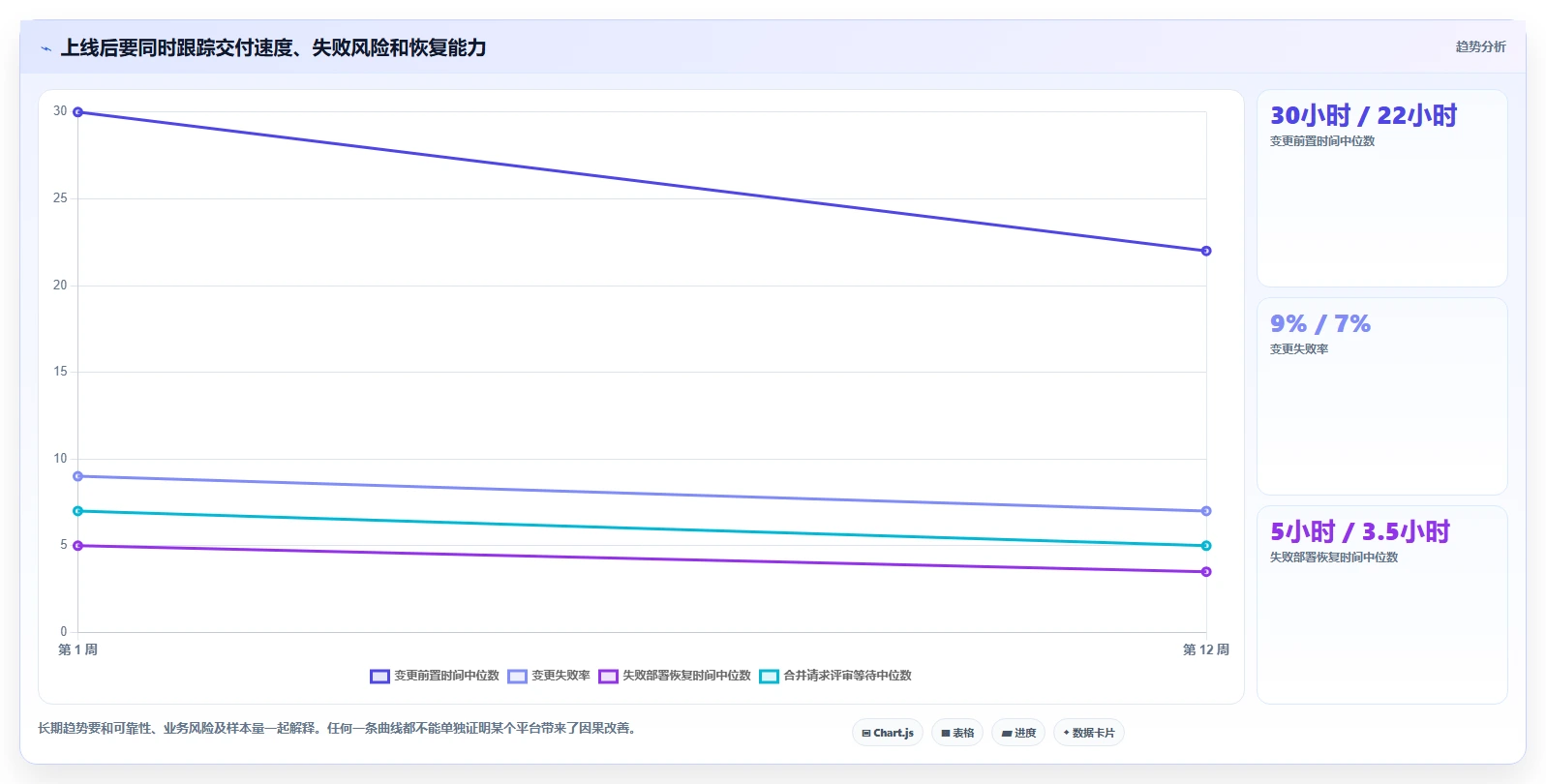Click week 1 point on 变更失败率 line
Image resolution: width=1546 pixels, height=784 pixels.
[78, 476]
